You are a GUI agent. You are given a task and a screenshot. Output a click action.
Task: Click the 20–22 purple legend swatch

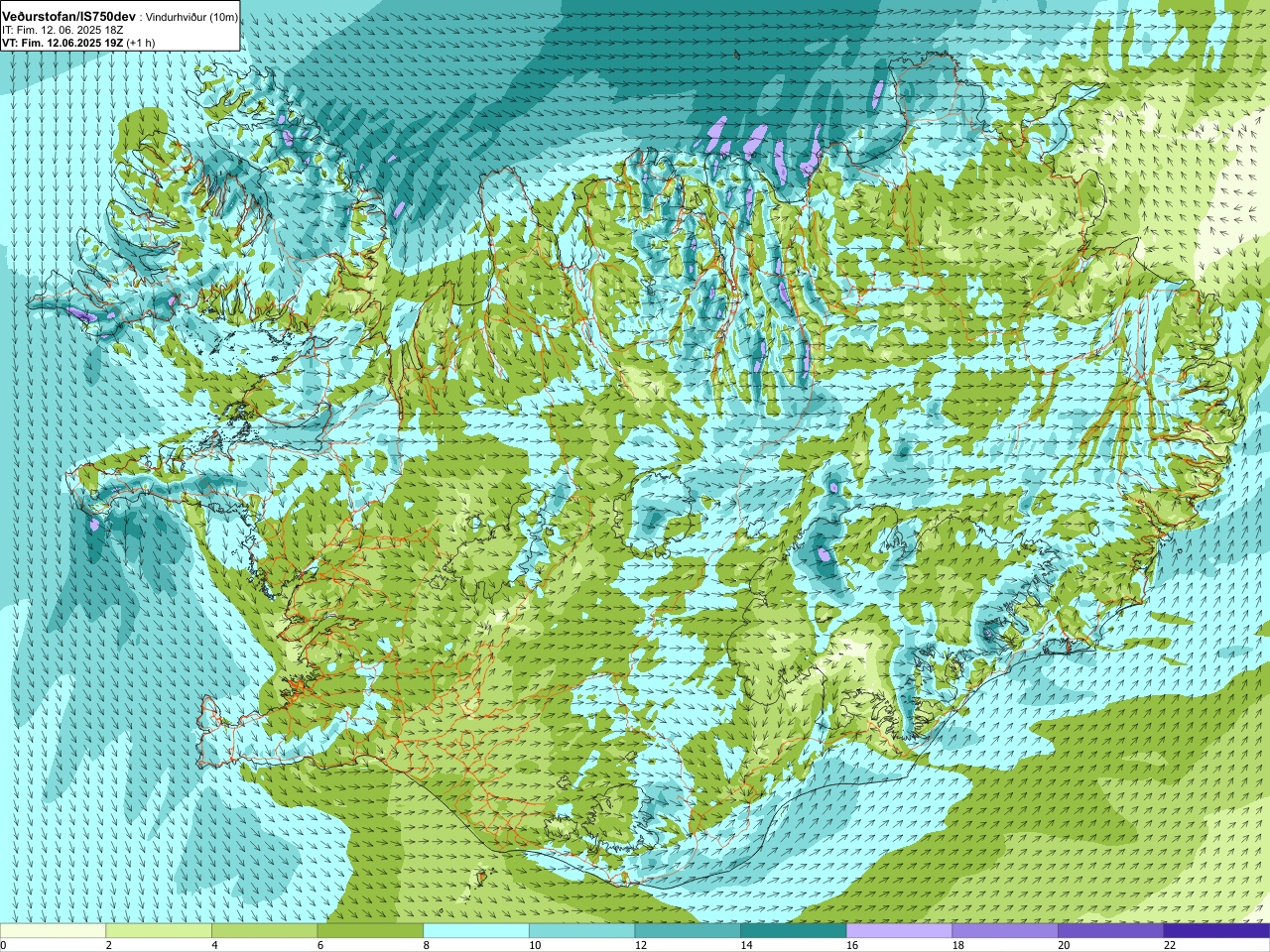pyautogui.click(x=1111, y=931)
